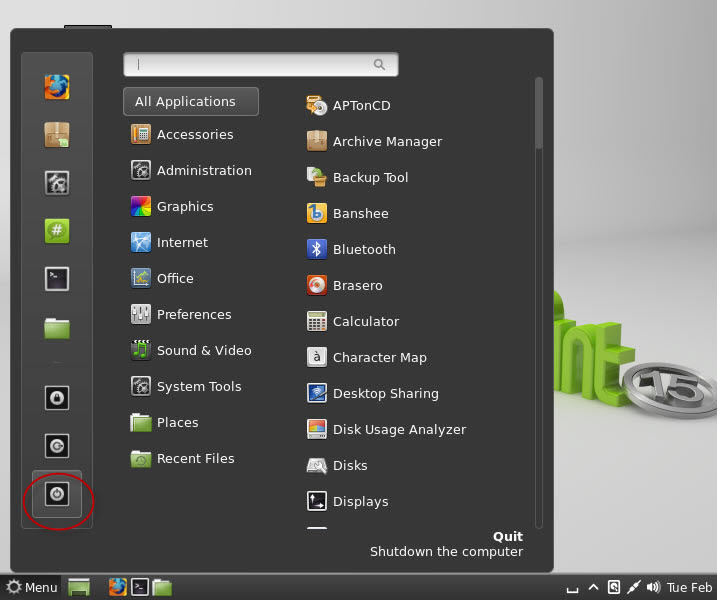
Task: Open Desktop Sharing
Action: coord(372,394)
